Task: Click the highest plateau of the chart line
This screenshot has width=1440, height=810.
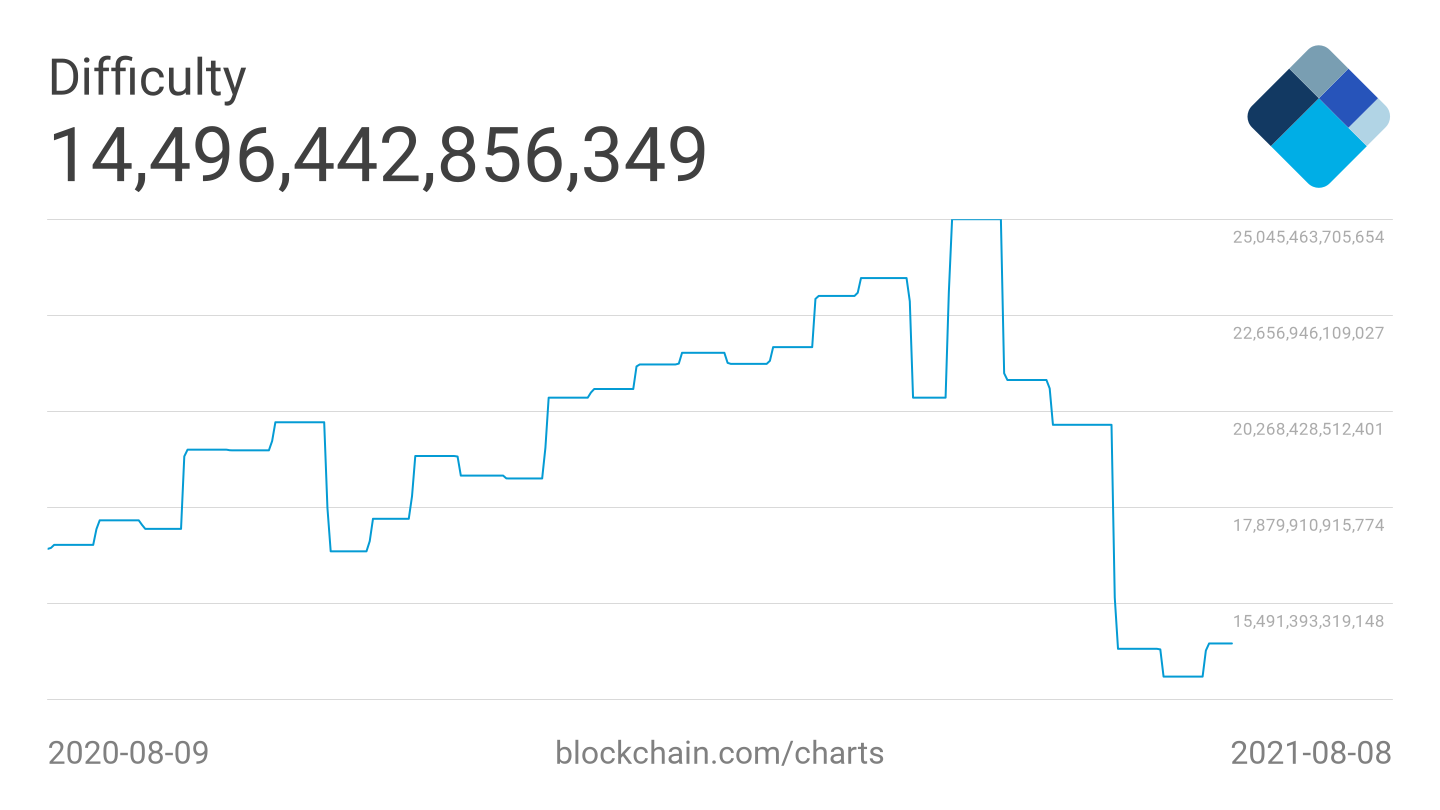Action: (976, 220)
